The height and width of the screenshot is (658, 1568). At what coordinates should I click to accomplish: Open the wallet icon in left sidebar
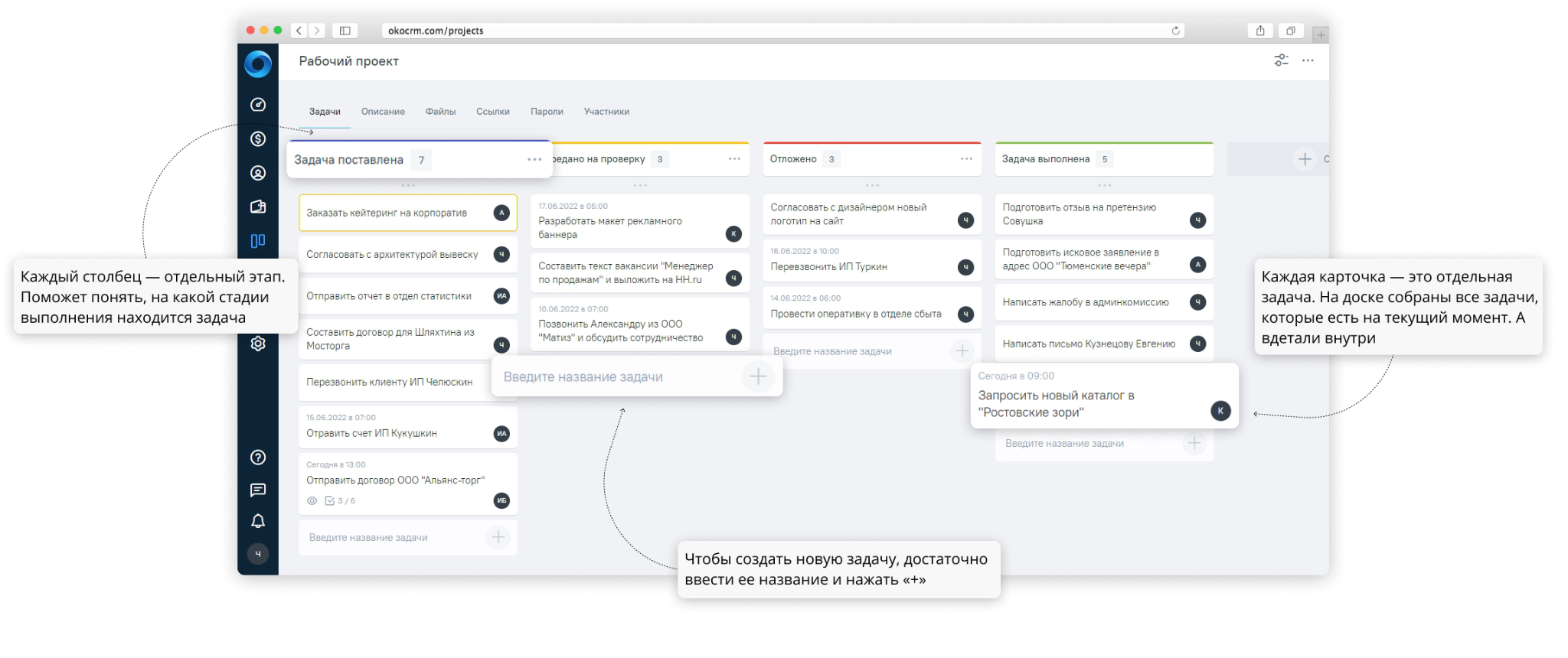(x=258, y=207)
